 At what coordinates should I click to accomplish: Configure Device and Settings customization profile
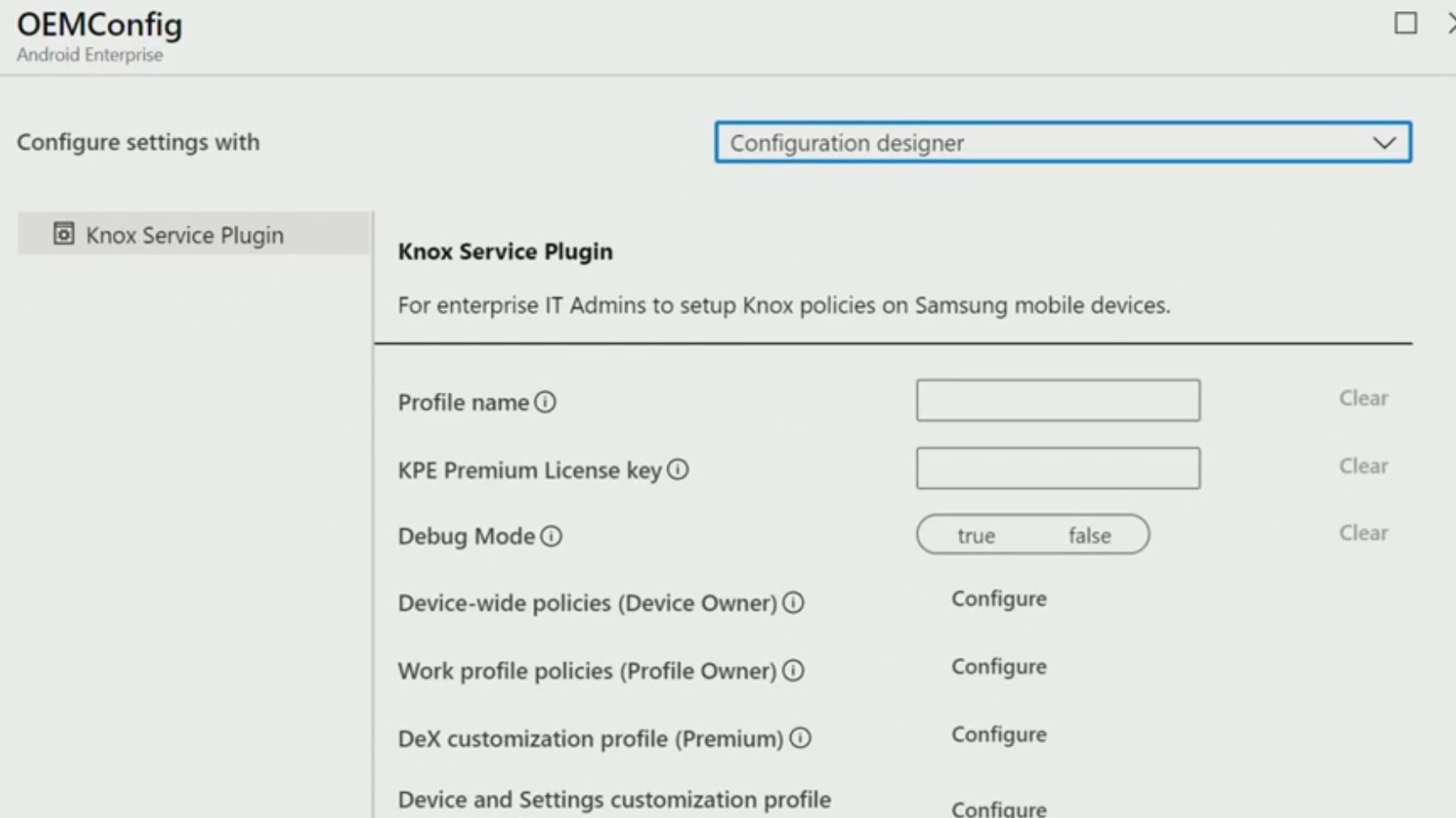(x=999, y=809)
